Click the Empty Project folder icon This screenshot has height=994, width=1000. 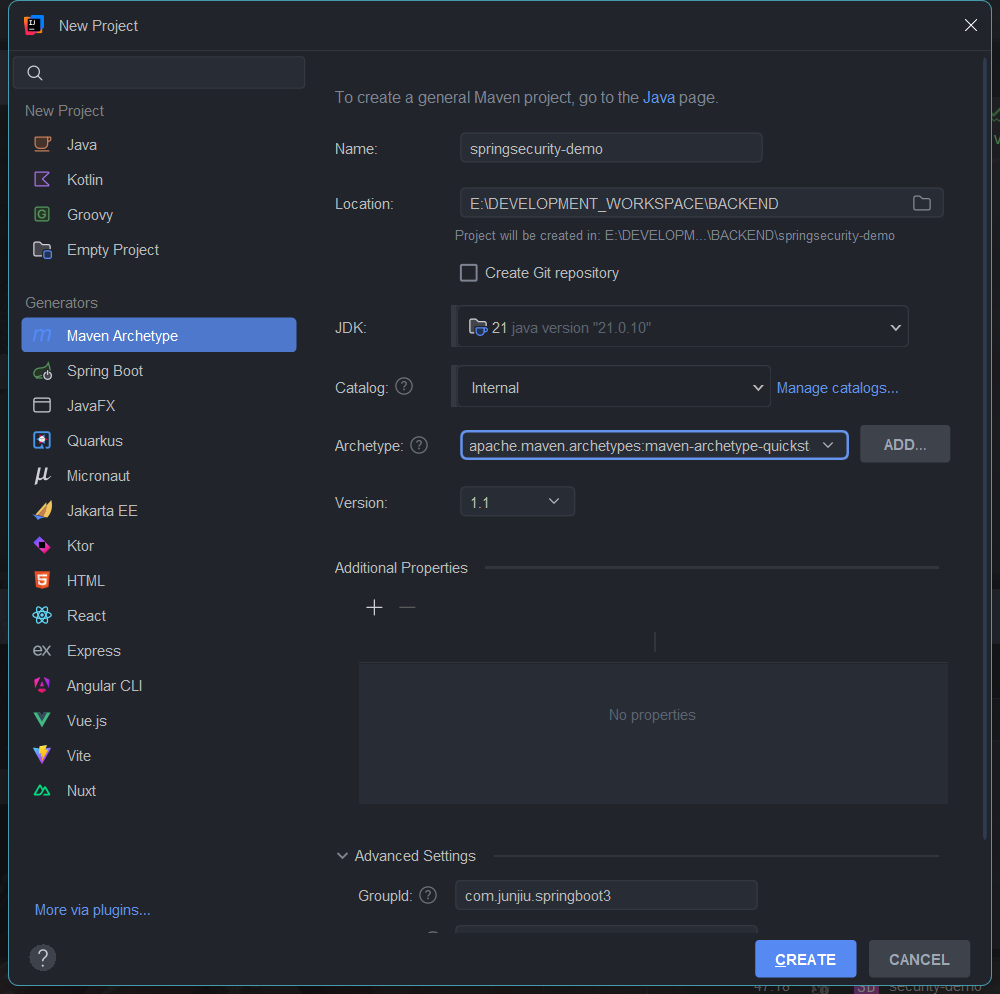[x=42, y=249]
